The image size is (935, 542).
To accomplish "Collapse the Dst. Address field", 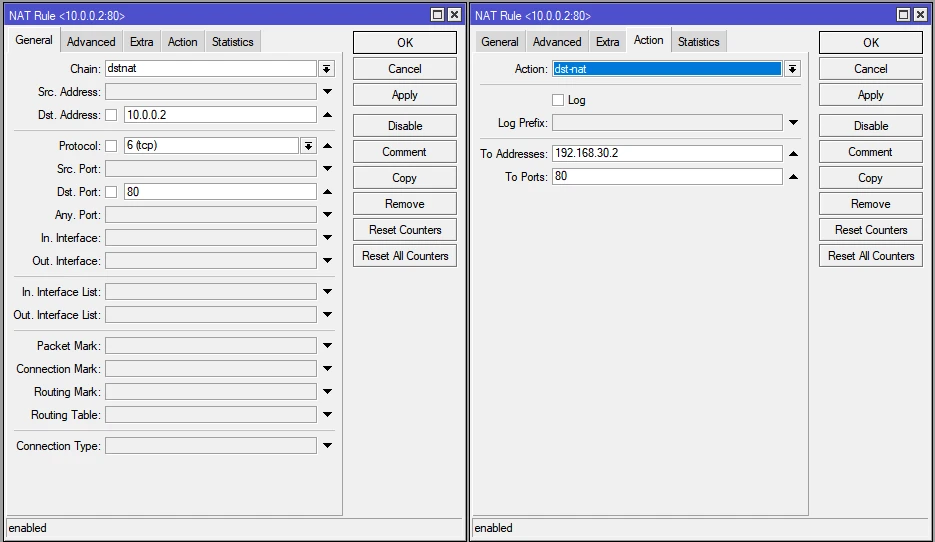I will (327, 115).
